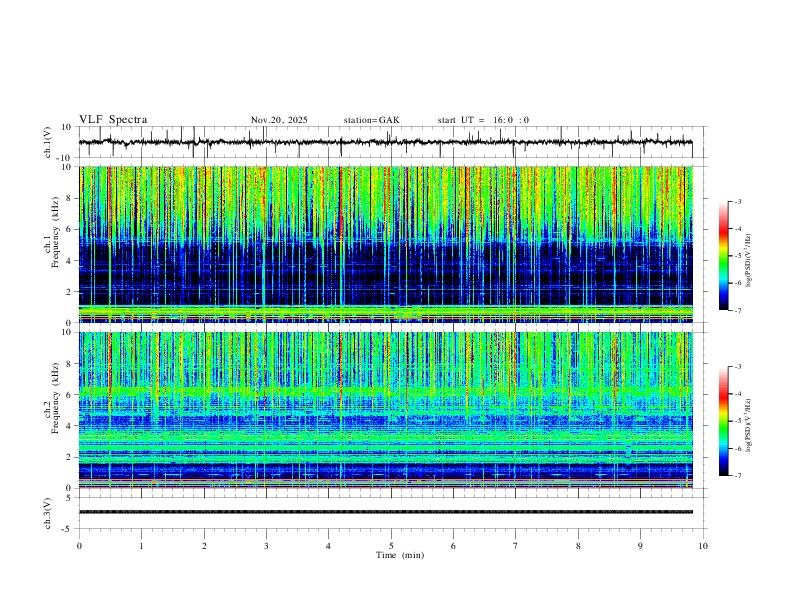Viewport: 792px width, 612px height.
Task: Click the ch.1 PSD color scale bar
Action: (723, 256)
